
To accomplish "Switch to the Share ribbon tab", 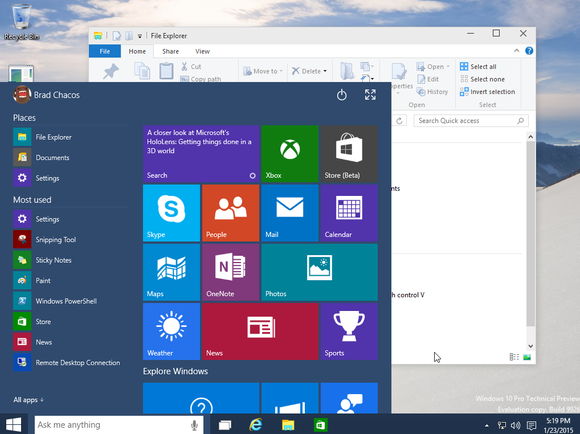I will click(171, 51).
